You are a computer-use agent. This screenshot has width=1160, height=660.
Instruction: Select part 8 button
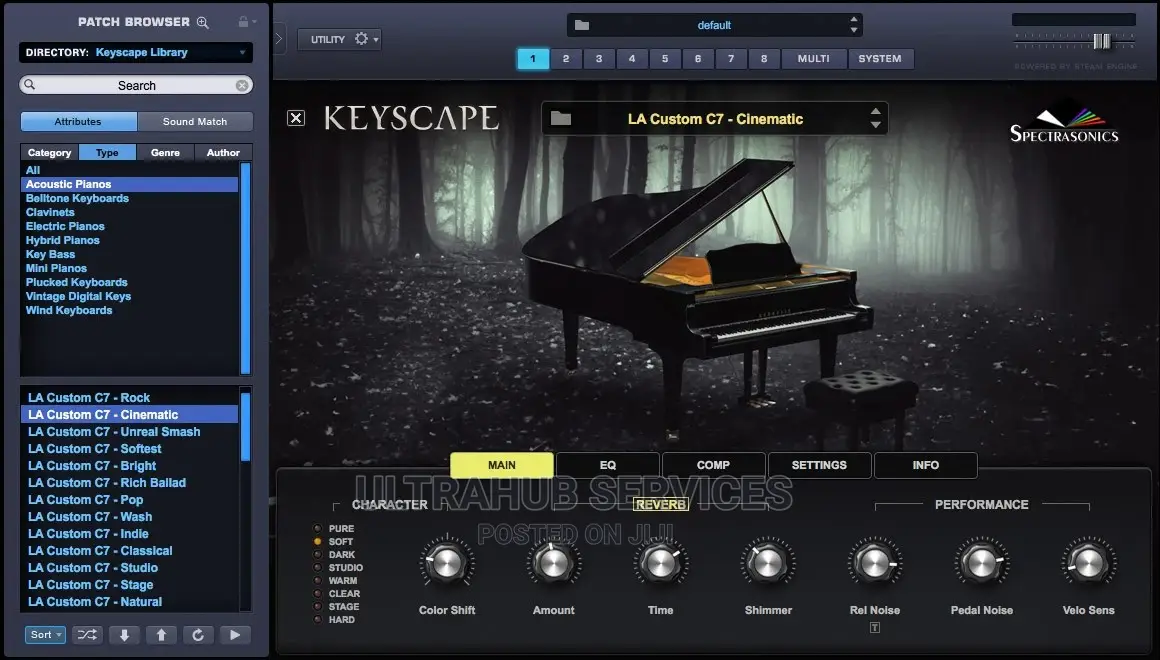(764, 58)
